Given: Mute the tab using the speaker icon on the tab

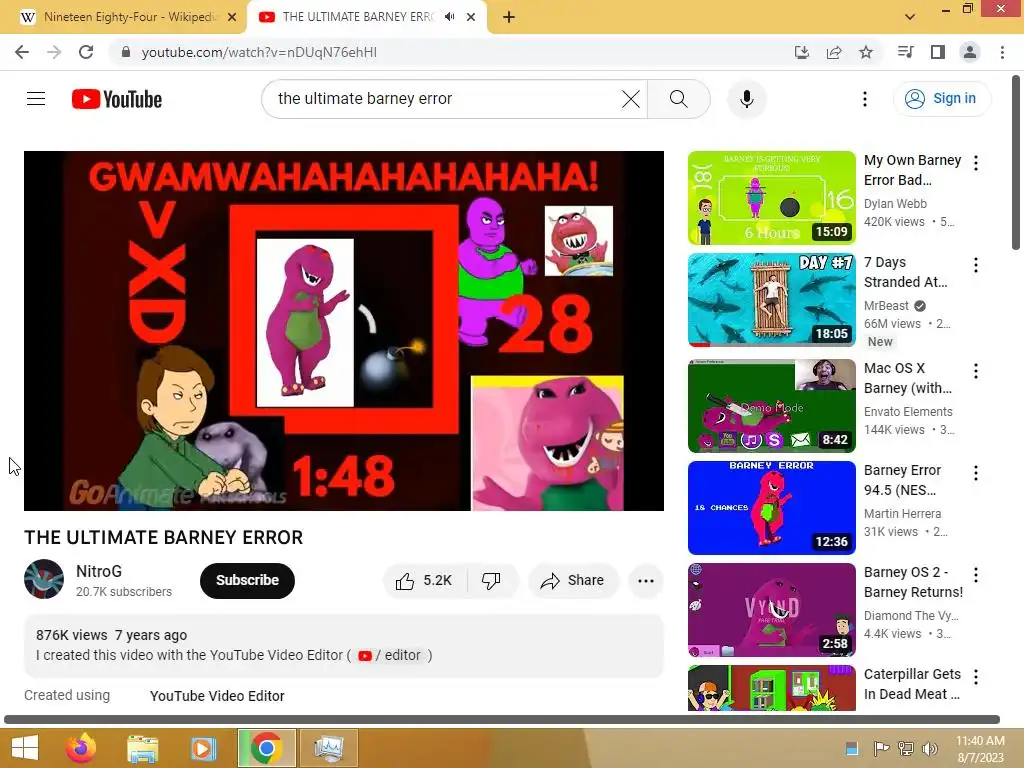Looking at the screenshot, I should click(450, 17).
